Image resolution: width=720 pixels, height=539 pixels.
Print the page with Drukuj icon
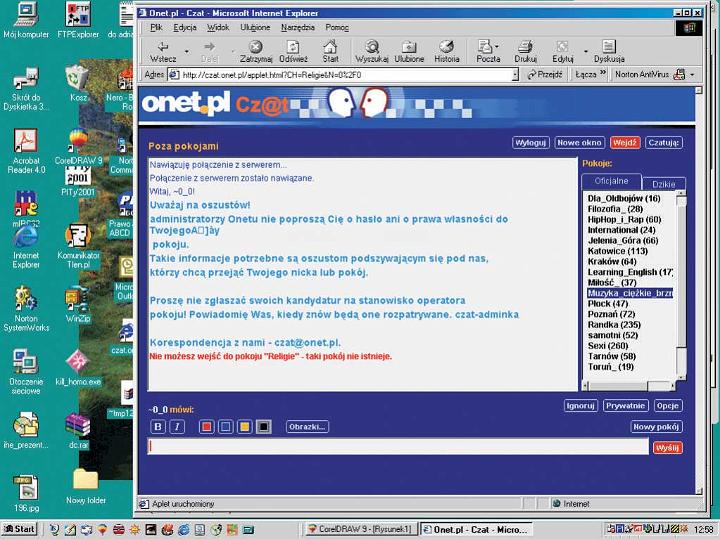point(525,51)
